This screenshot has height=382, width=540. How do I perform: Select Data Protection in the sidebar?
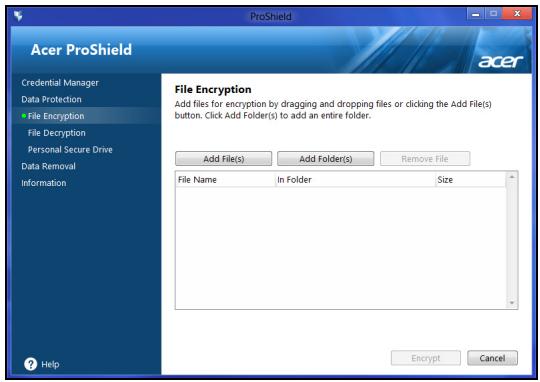click(x=51, y=100)
